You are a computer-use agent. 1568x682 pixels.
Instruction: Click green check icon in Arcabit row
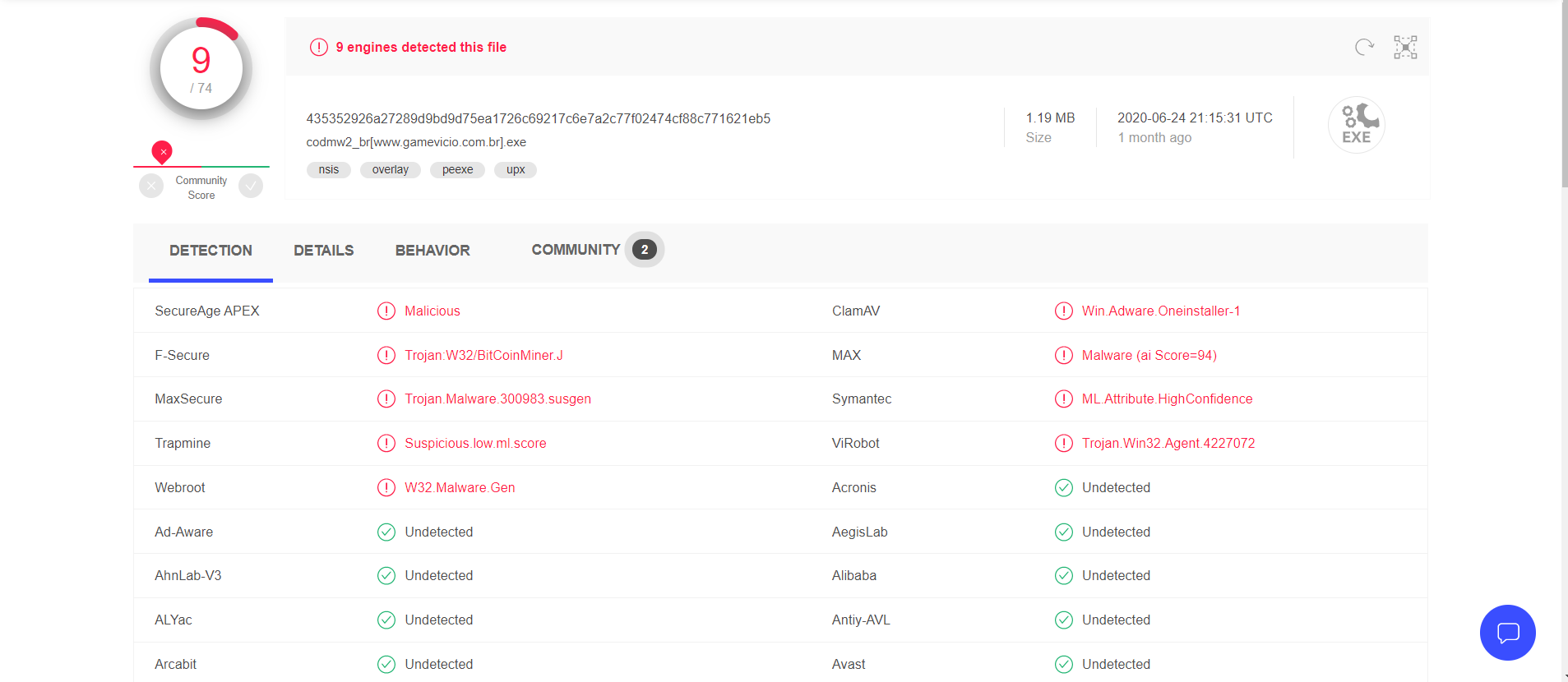click(386, 664)
